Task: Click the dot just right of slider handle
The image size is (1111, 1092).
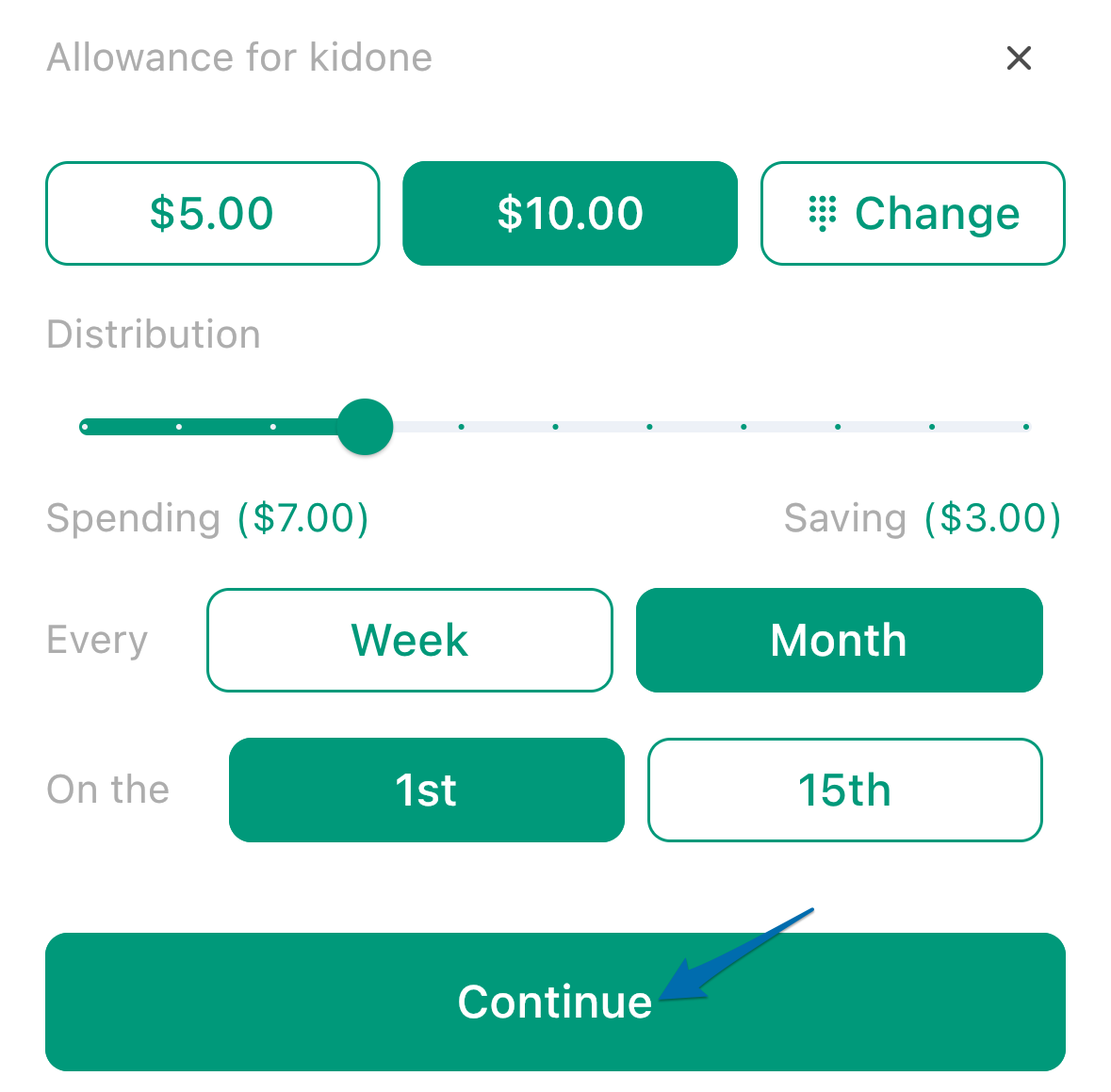Action: [461, 427]
